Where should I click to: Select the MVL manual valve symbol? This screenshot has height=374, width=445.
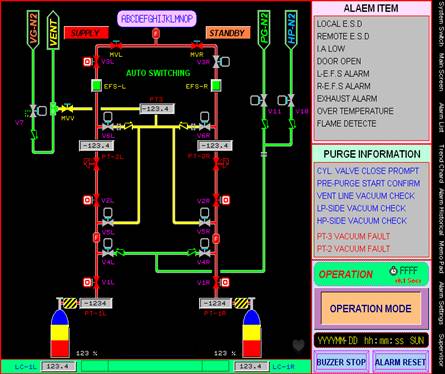[116, 45]
